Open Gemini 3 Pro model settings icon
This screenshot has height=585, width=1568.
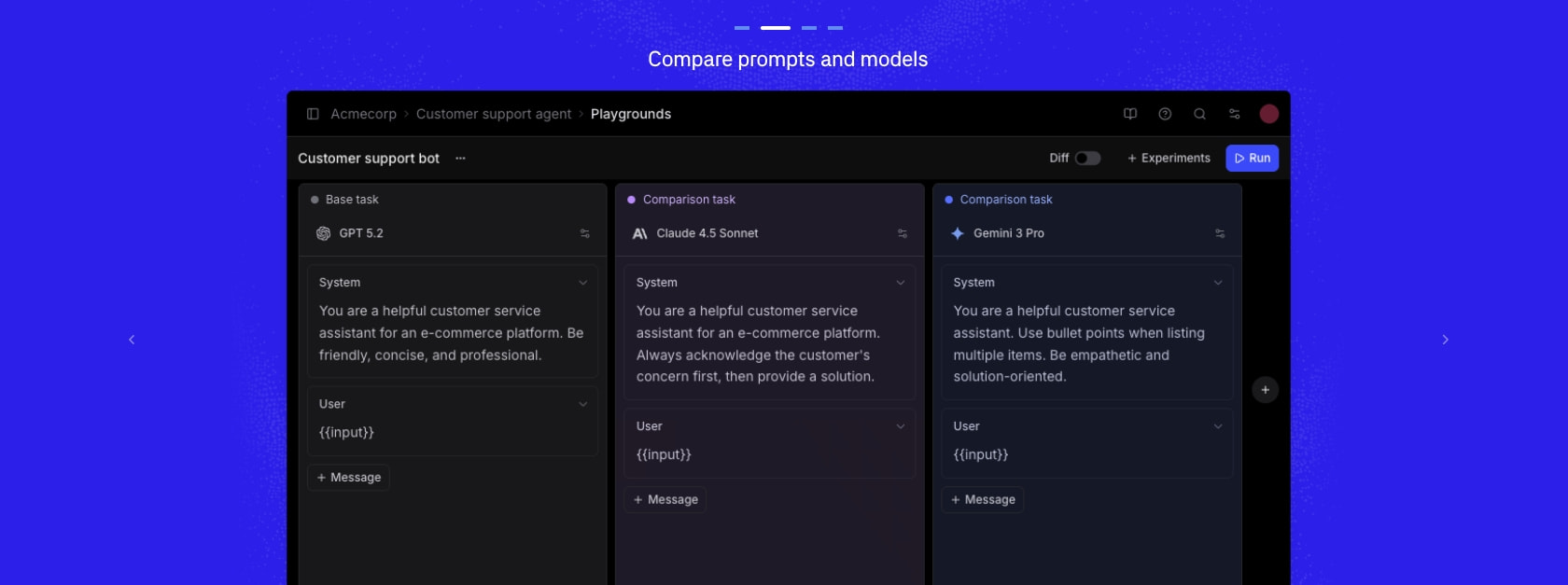pos(1220,233)
